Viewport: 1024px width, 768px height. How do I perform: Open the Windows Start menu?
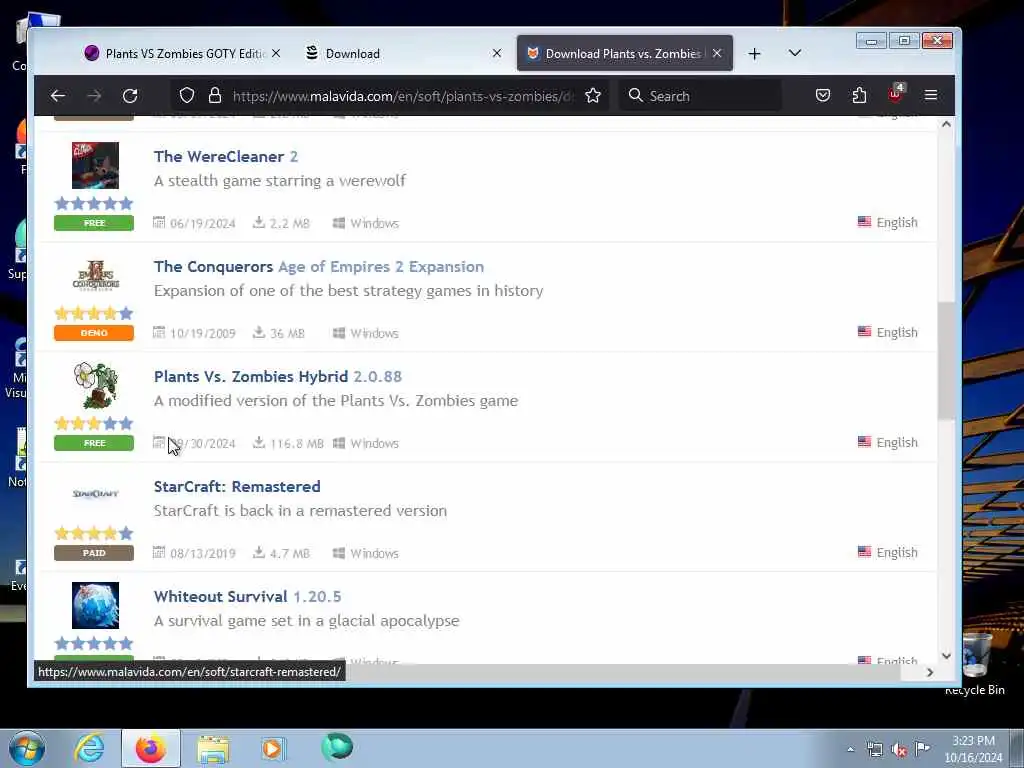click(27, 748)
